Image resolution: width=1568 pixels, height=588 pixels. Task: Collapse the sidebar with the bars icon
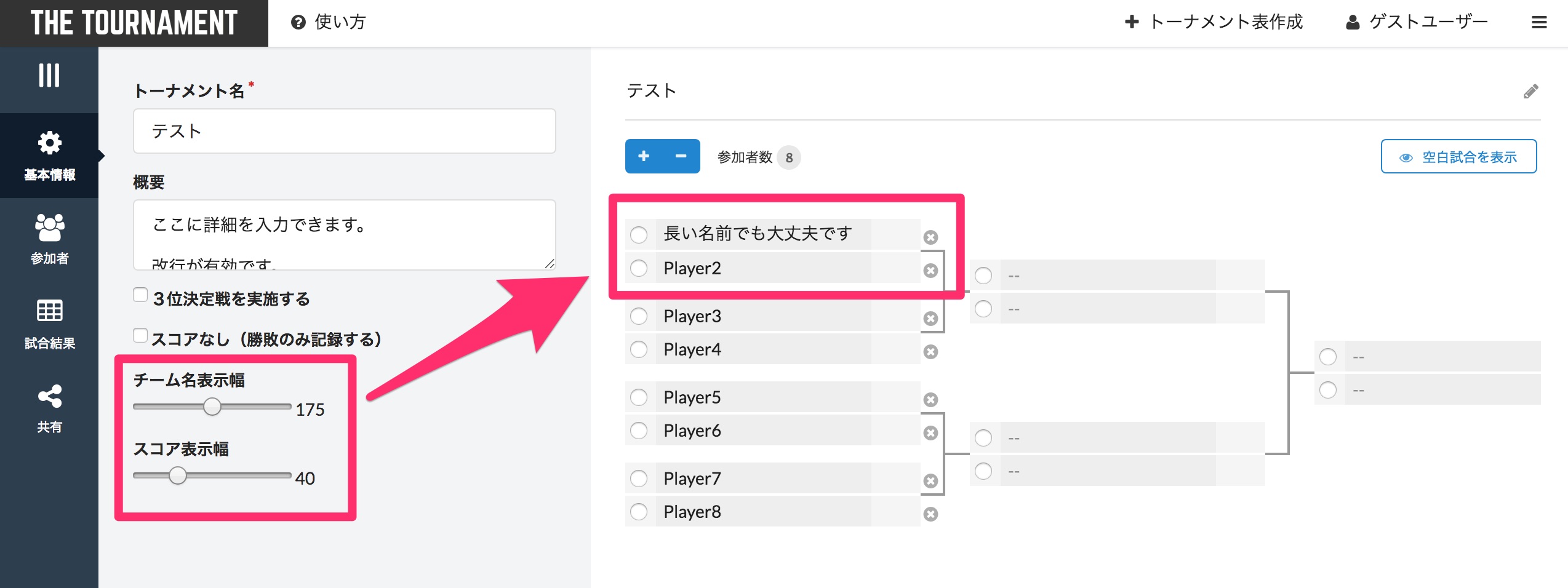pos(49,74)
